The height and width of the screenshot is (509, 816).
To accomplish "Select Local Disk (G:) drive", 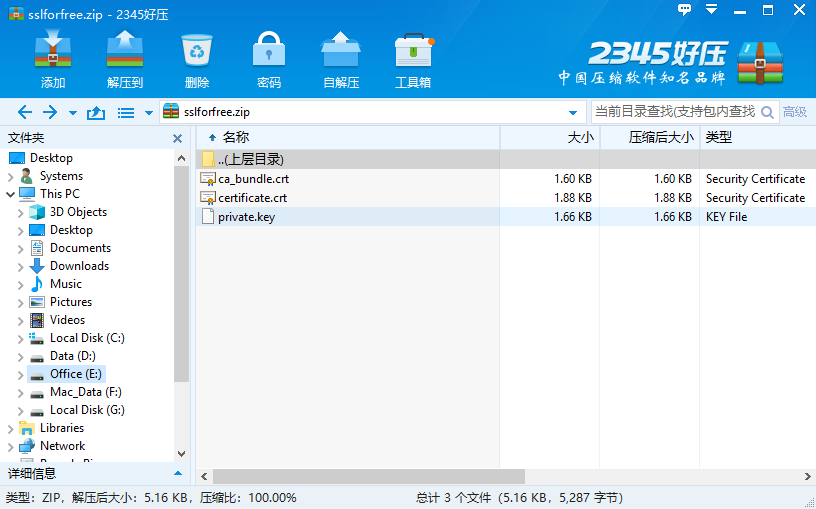I will tap(87, 410).
